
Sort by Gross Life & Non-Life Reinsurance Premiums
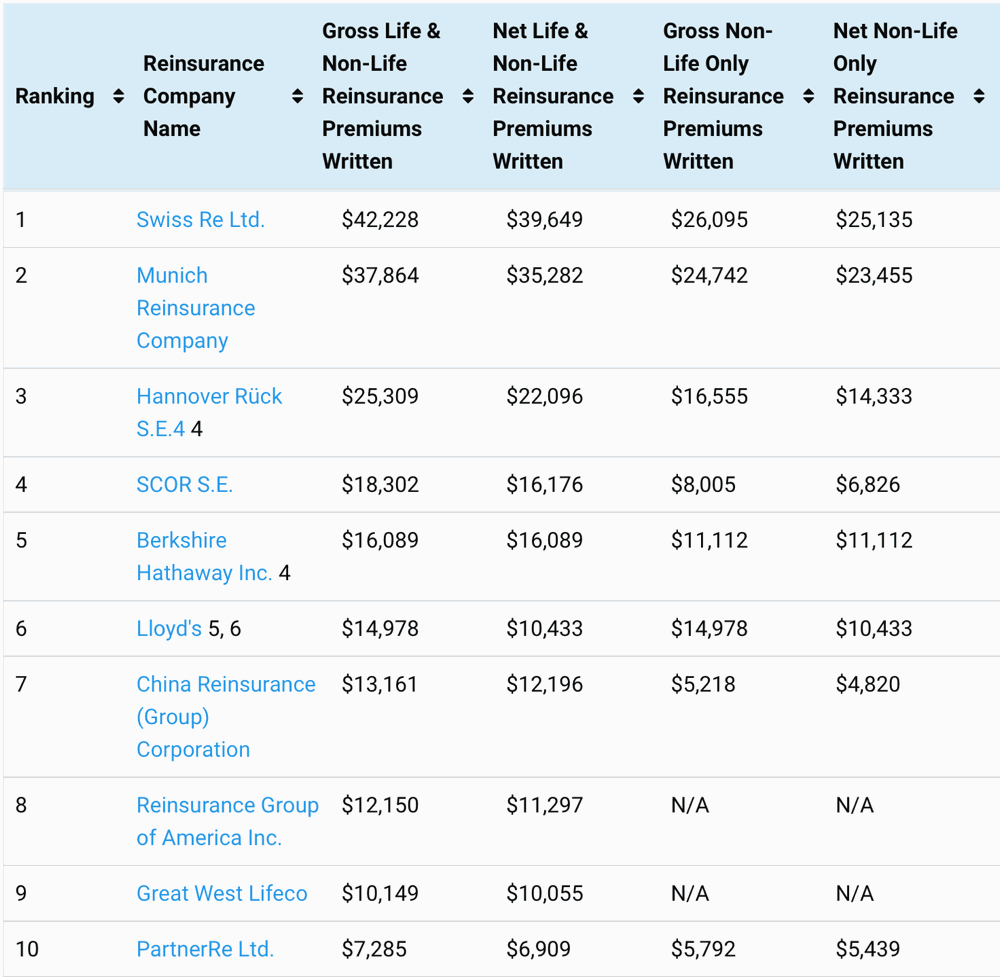[x=466, y=96]
